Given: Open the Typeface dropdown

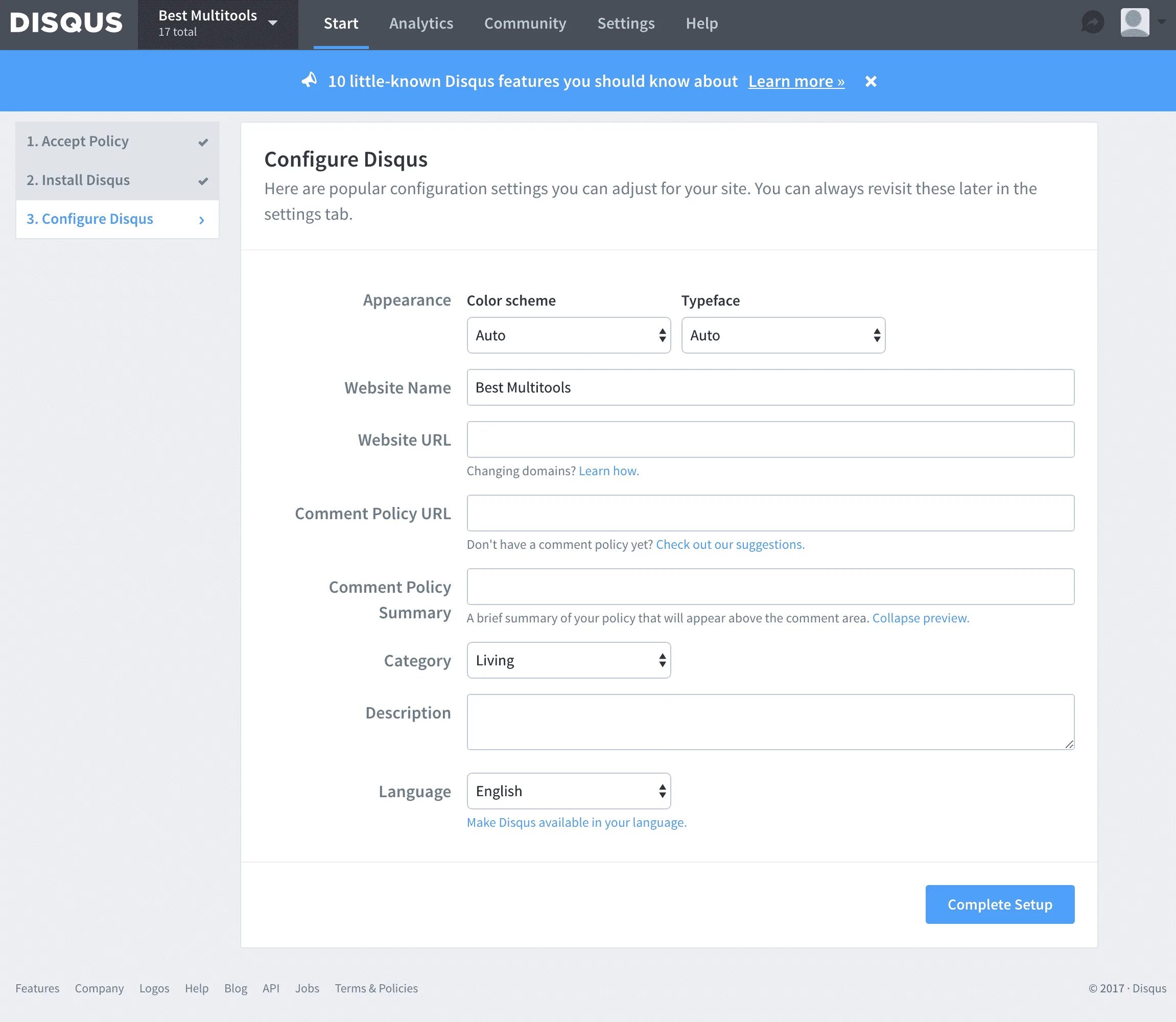Looking at the screenshot, I should tap(783, 335).
